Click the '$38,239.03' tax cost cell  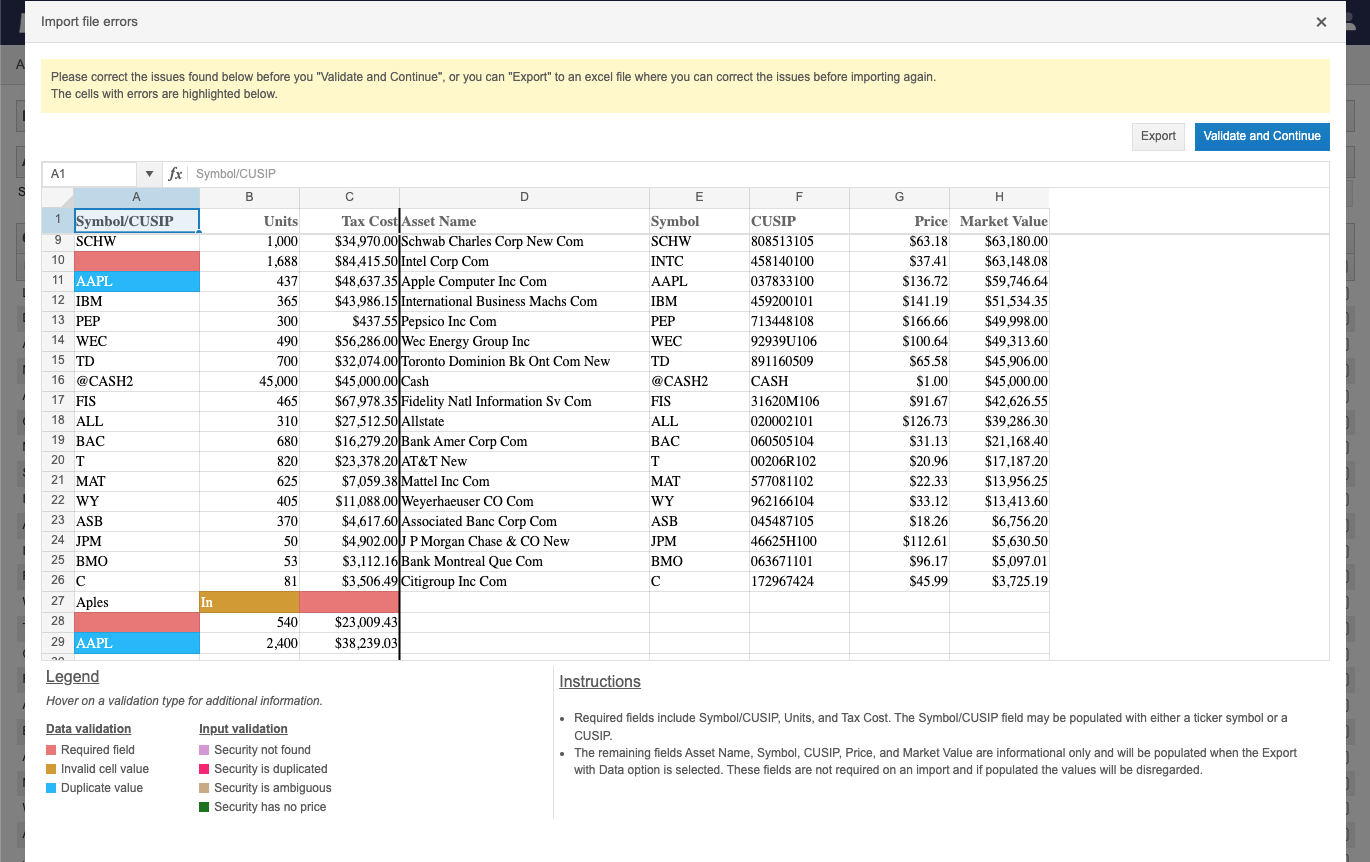pos(349,643)
